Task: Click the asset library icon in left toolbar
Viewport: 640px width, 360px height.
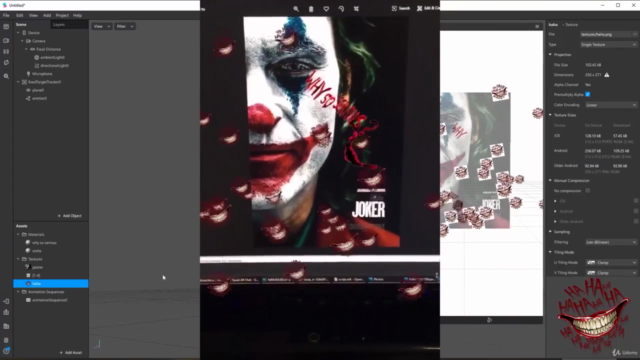Action: (x=6, y=327)
